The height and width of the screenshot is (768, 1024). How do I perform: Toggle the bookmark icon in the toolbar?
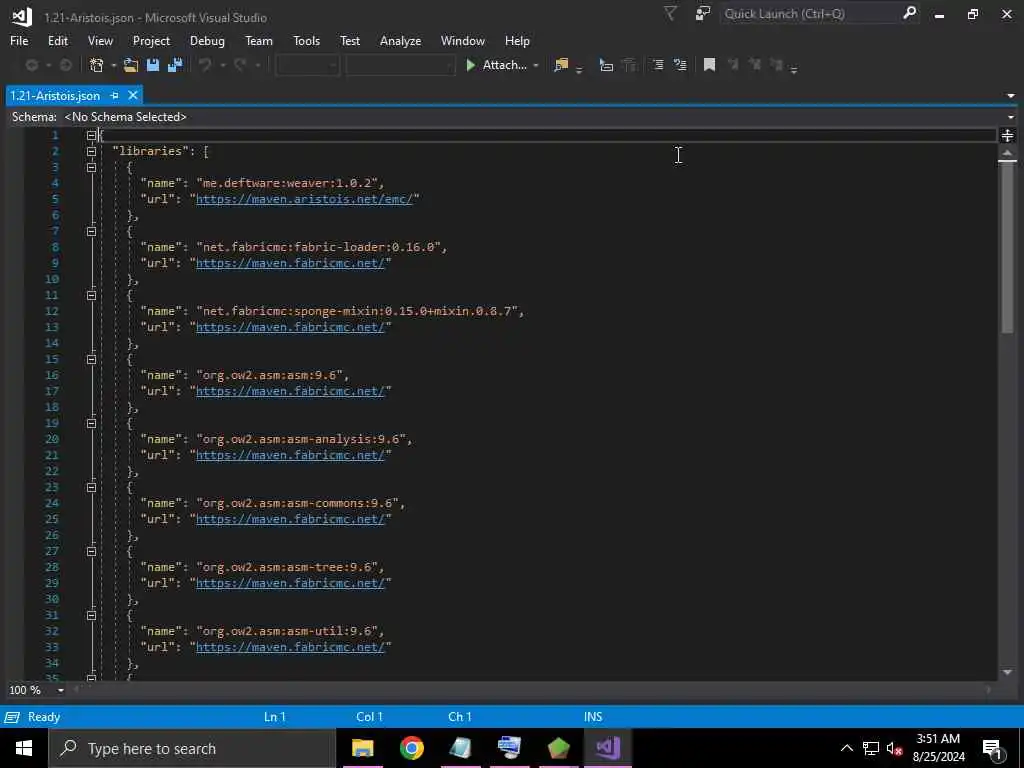click(709, 65)
